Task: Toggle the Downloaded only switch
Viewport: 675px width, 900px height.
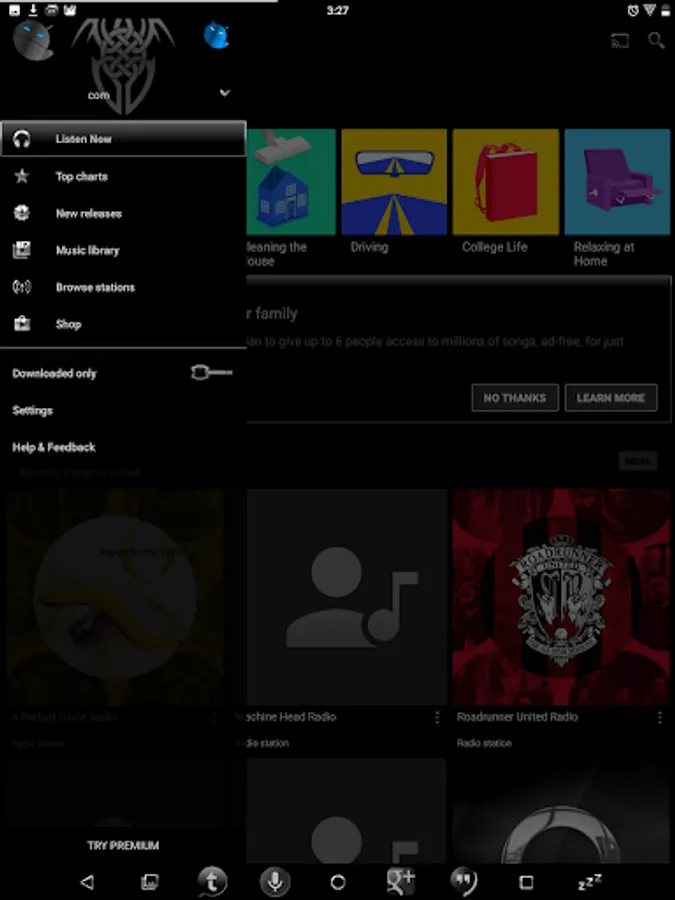Action: 212,373
